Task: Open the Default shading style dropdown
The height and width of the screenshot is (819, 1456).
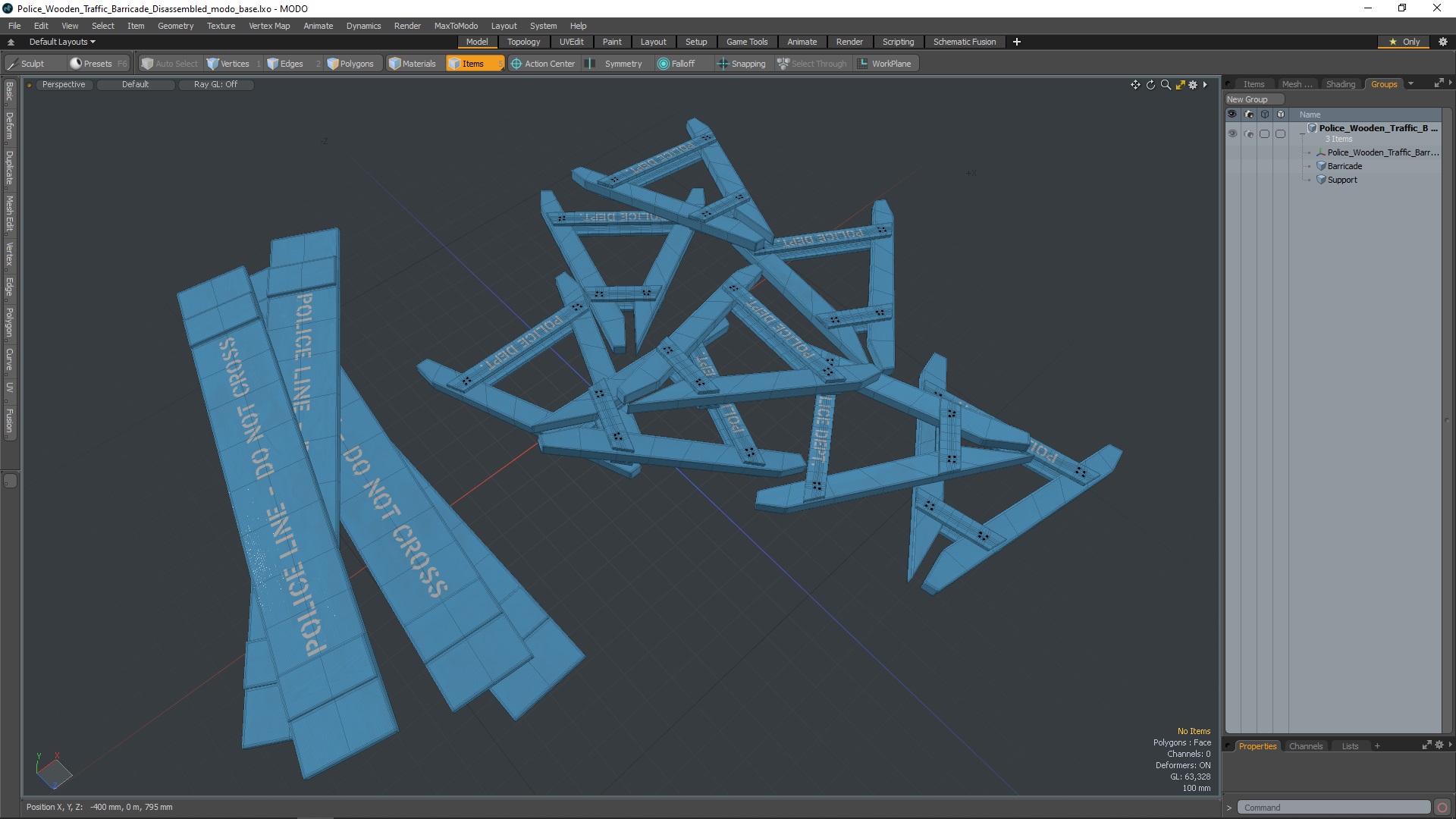Action: 135,84
